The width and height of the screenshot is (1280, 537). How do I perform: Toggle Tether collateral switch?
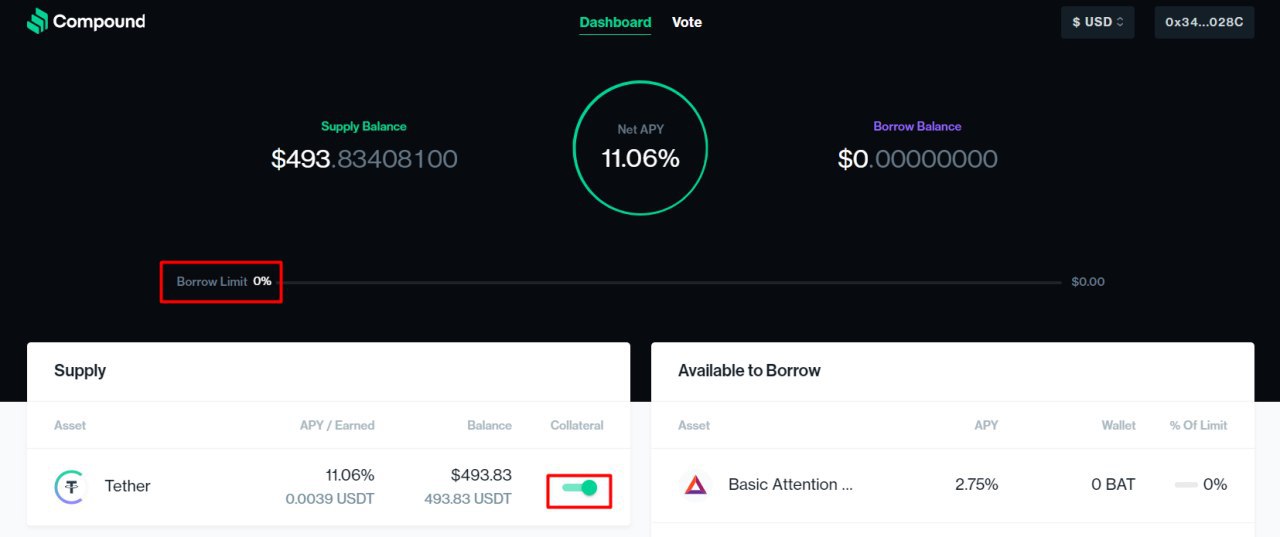(579, 488)
